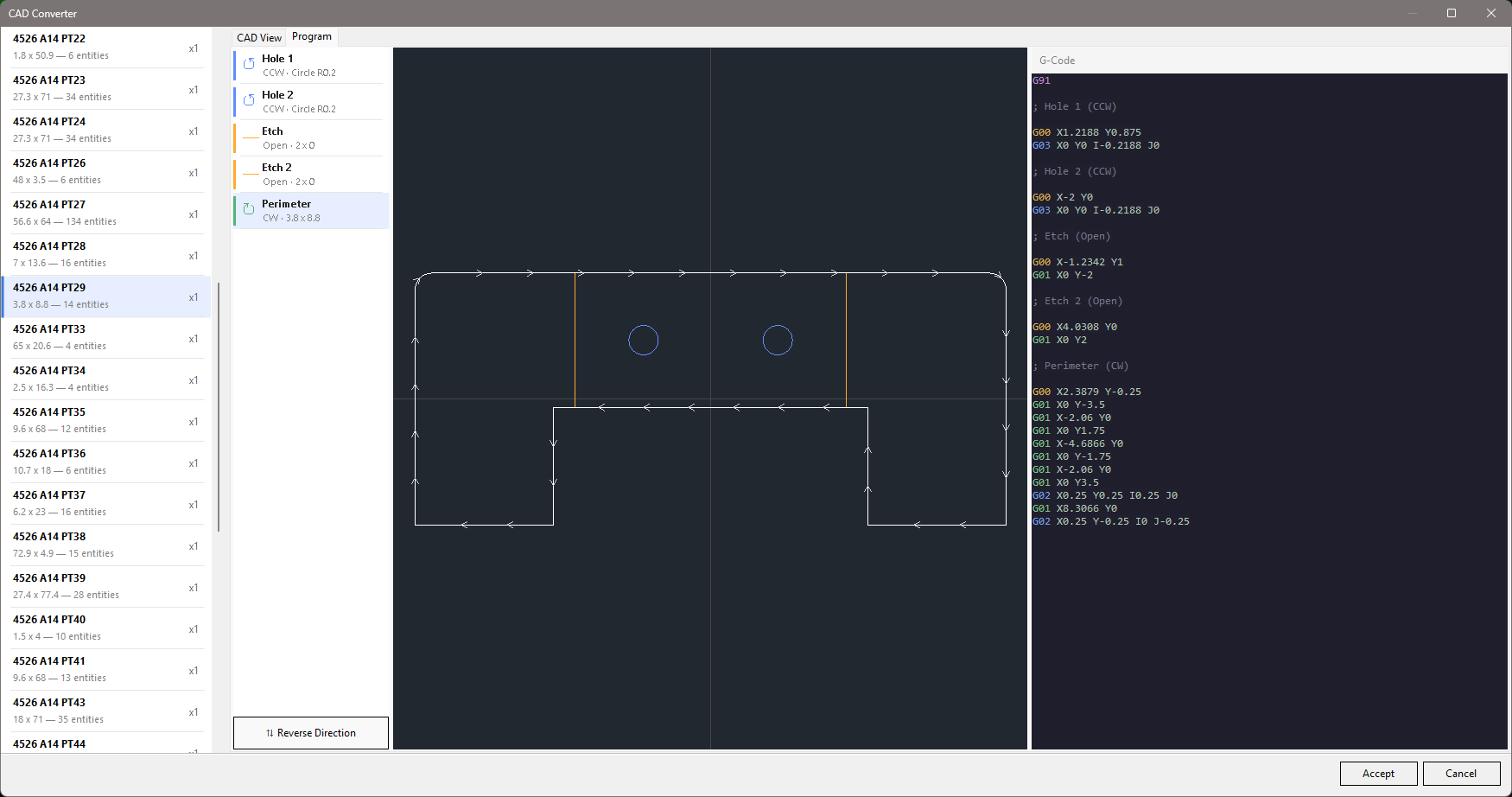Screen dimensions: 1512x797
Task: Select the Hole 2 operation
Action: tap(311, 101)
